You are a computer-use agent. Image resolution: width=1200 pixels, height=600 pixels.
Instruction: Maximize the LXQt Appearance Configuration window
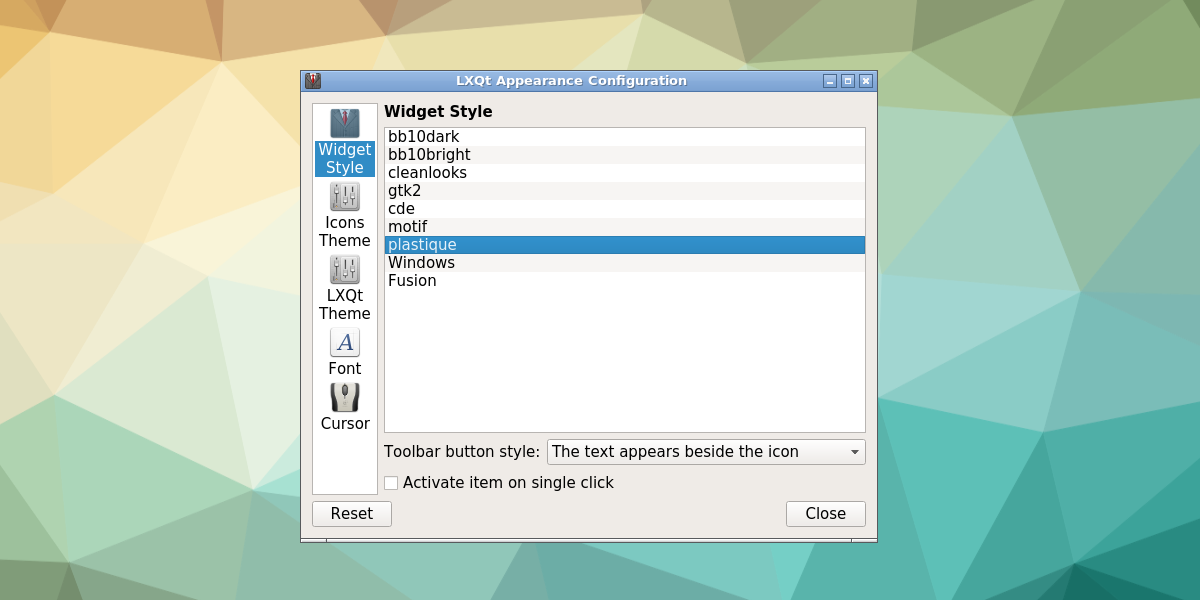(x=848, y=81)
